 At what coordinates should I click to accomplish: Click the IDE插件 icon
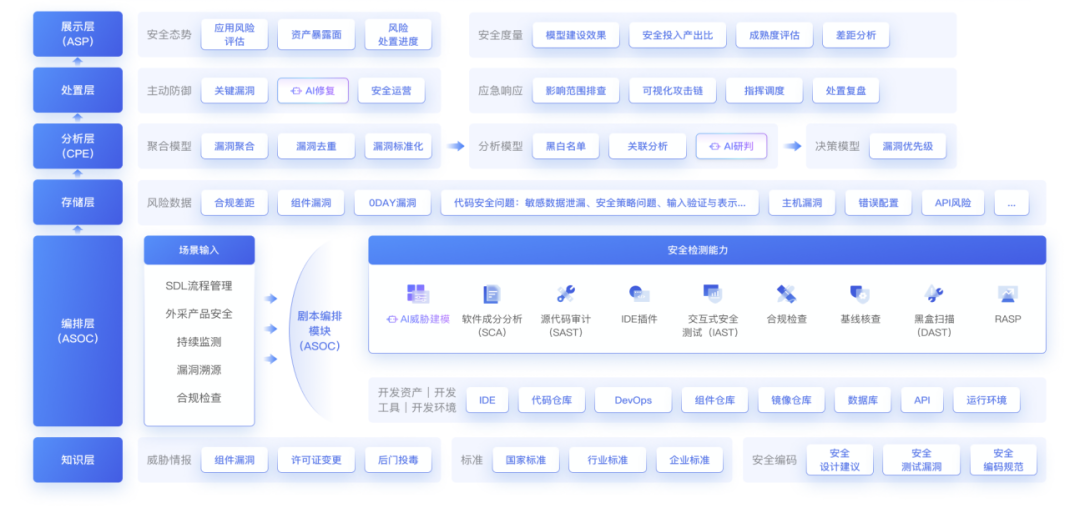639,294
